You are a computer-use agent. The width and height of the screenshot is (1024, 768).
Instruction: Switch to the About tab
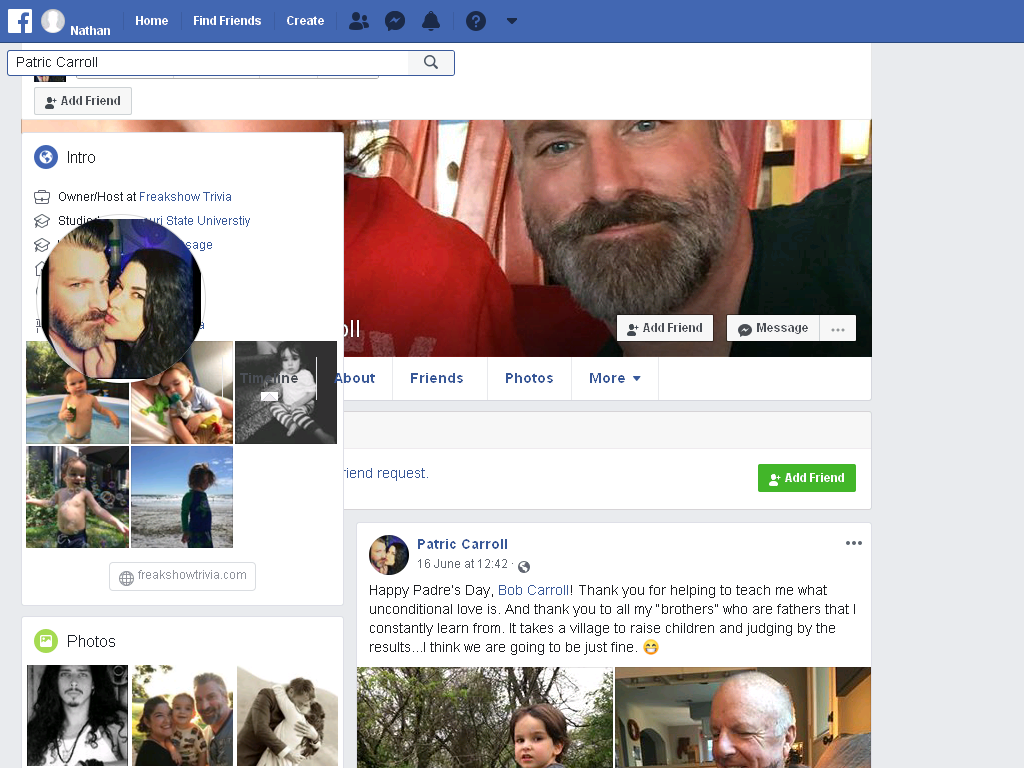(x=356, y=378)
